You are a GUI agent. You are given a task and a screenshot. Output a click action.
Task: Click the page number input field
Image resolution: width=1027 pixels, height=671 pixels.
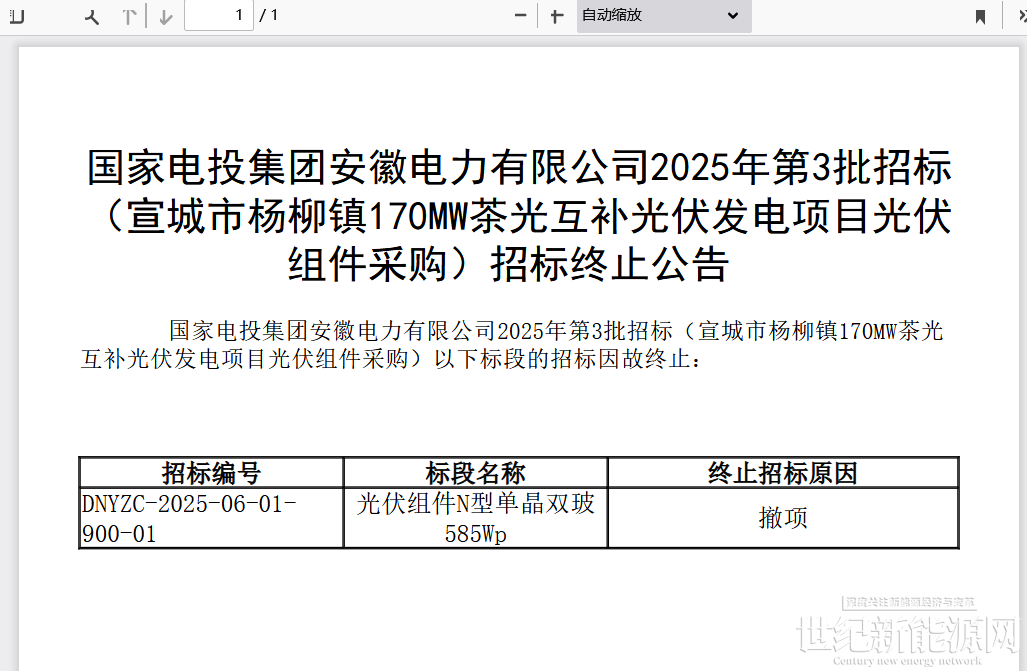[219, 15]
